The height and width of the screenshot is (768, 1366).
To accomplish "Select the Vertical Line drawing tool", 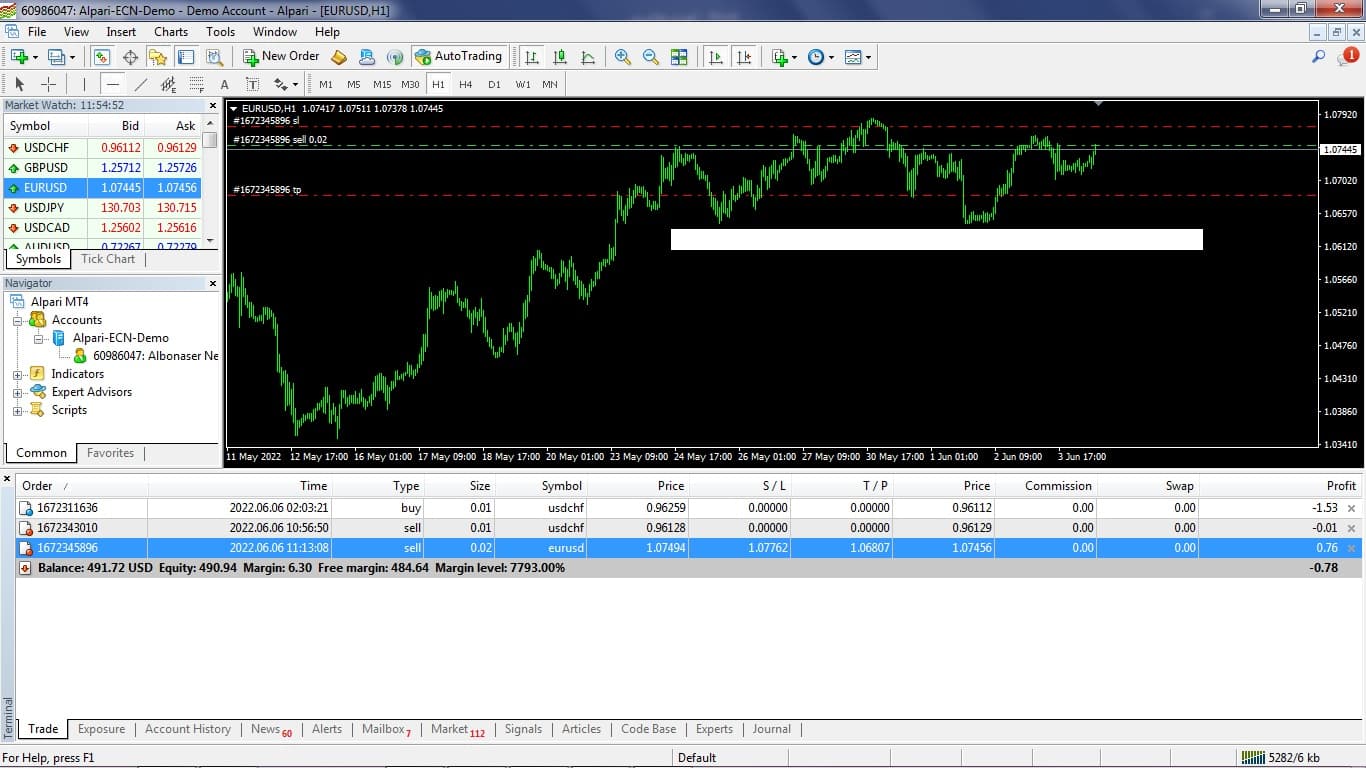I will click(85, 84).
